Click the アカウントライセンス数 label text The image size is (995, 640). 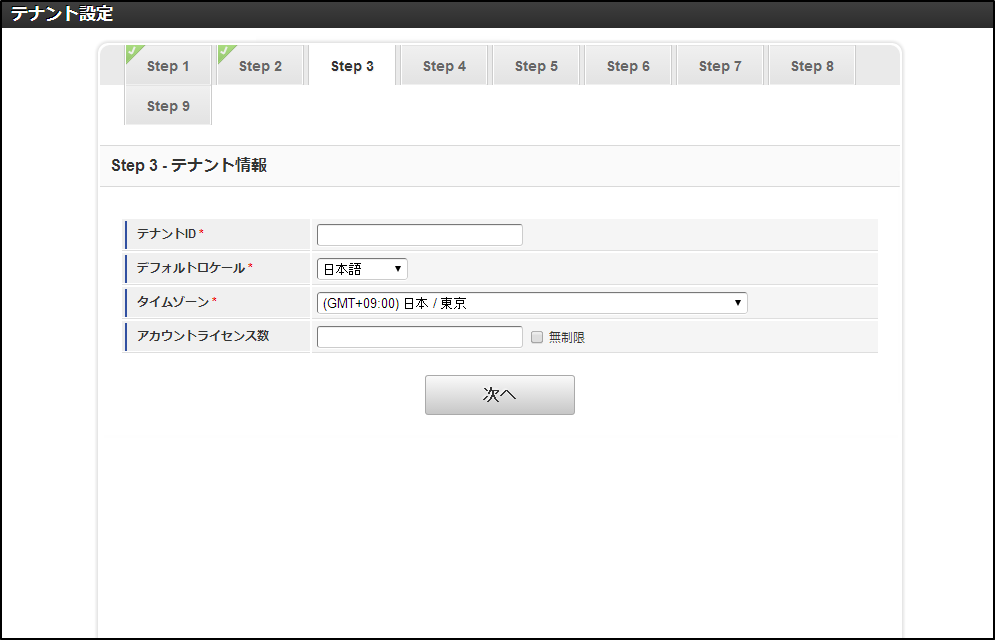(203, 336)
